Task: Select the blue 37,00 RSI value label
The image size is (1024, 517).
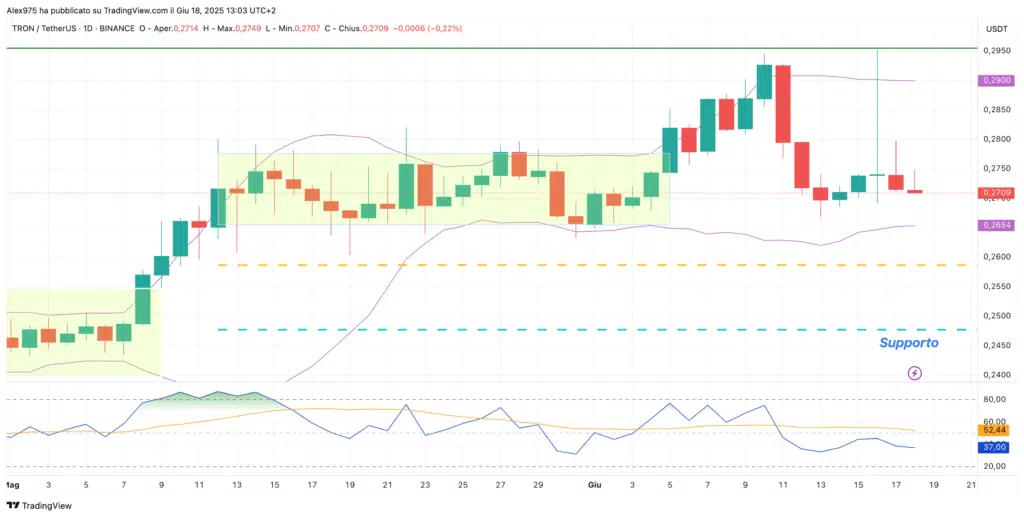Action: coord(996,447)
